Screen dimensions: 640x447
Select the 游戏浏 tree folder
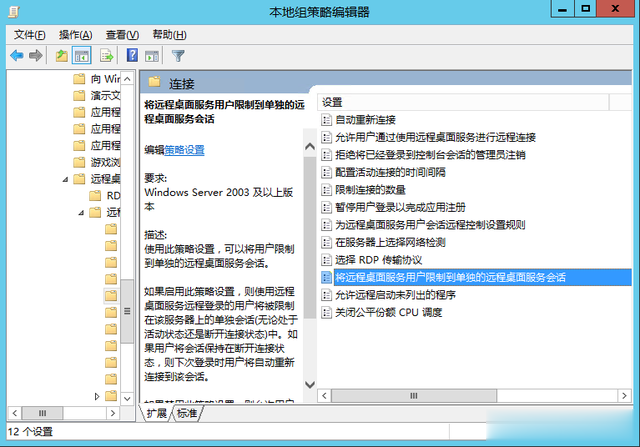(105, 162)
